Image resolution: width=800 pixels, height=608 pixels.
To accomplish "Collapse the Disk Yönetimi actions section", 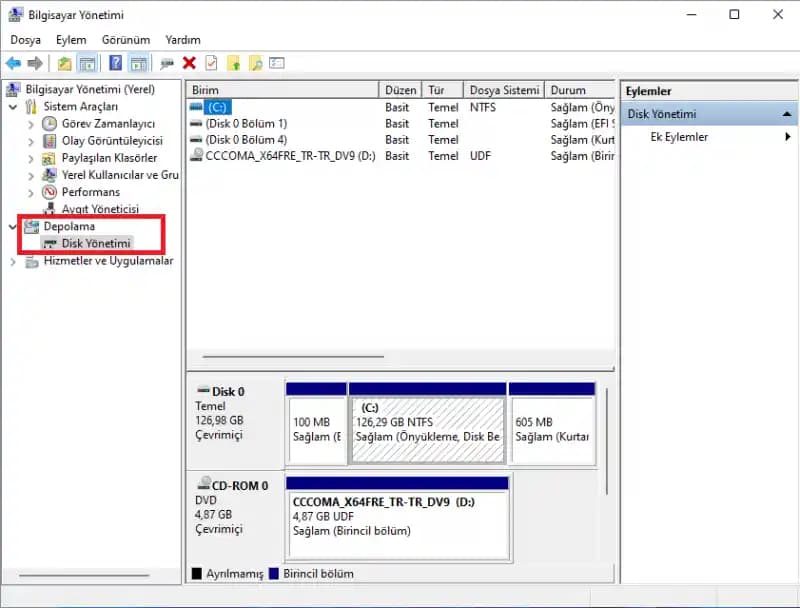I will tap(787, 114).
